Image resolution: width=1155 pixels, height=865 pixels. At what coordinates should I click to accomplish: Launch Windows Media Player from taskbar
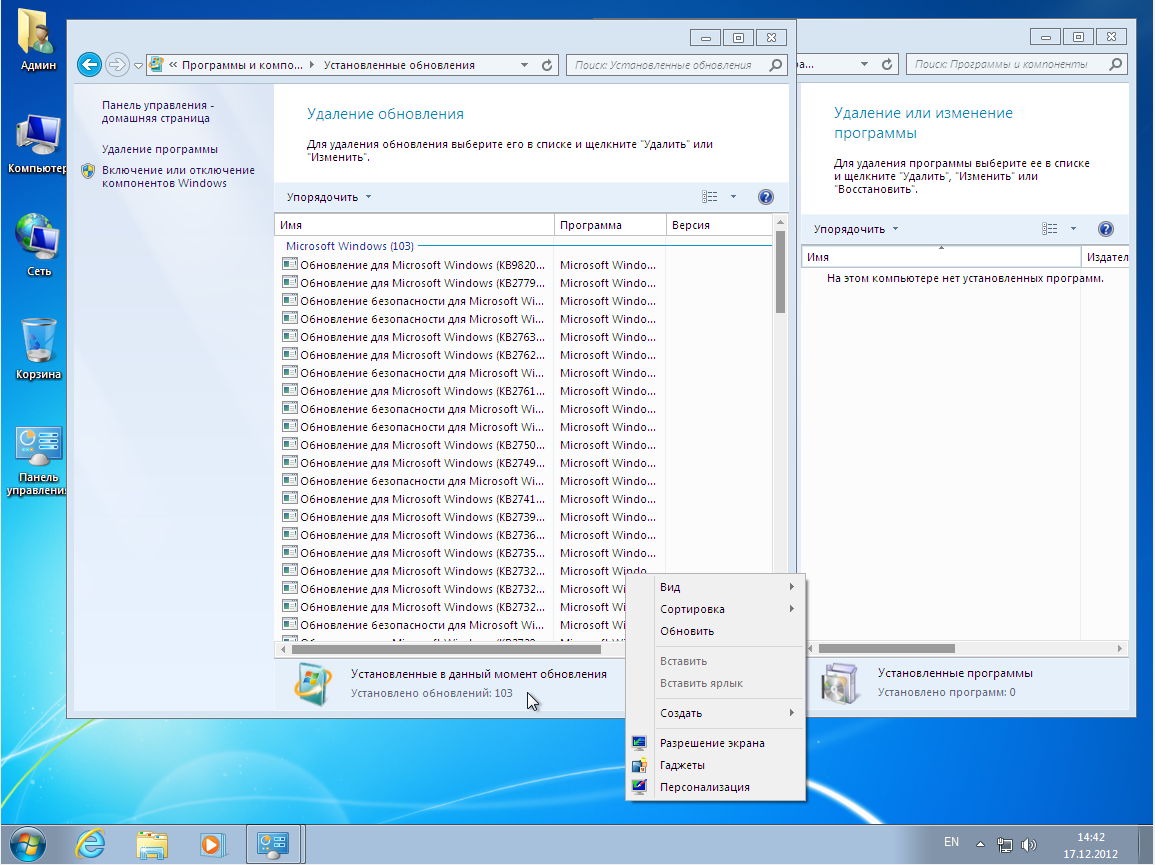(212, 844)
